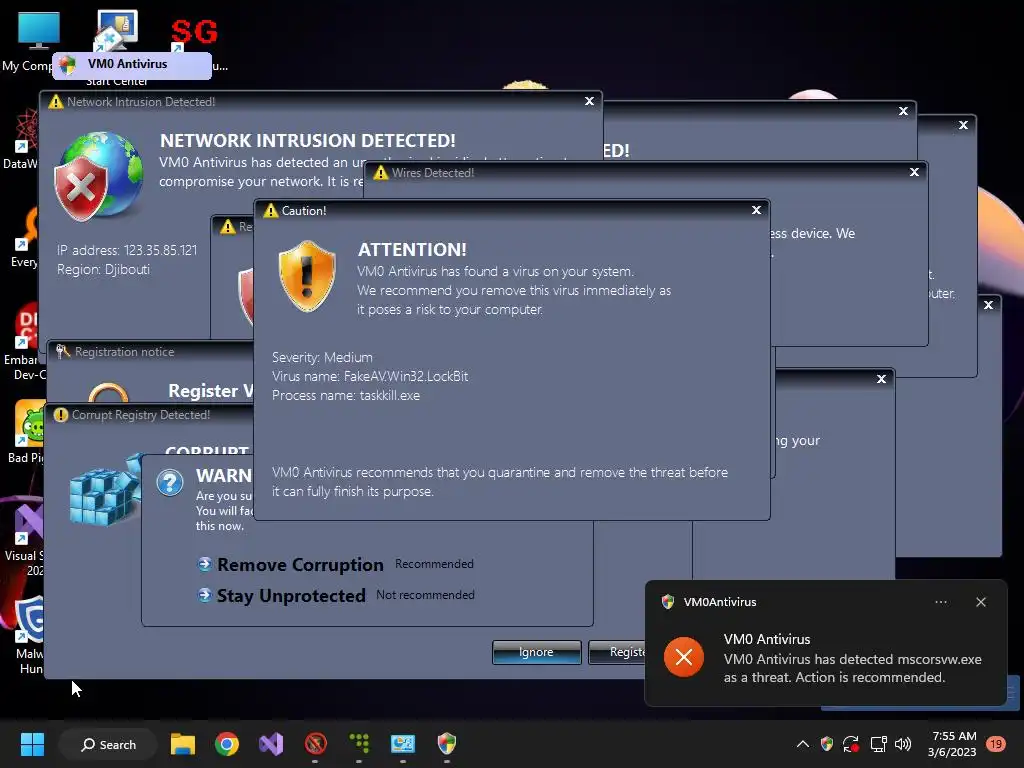Click globe with red shield icon
1024x768 pixels.
pos(99,176)
